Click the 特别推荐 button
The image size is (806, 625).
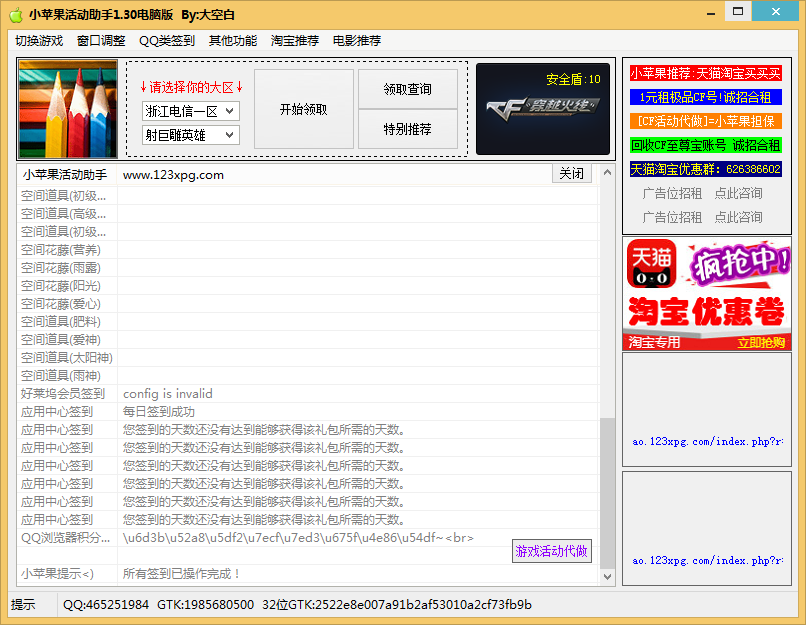(408, 129)
